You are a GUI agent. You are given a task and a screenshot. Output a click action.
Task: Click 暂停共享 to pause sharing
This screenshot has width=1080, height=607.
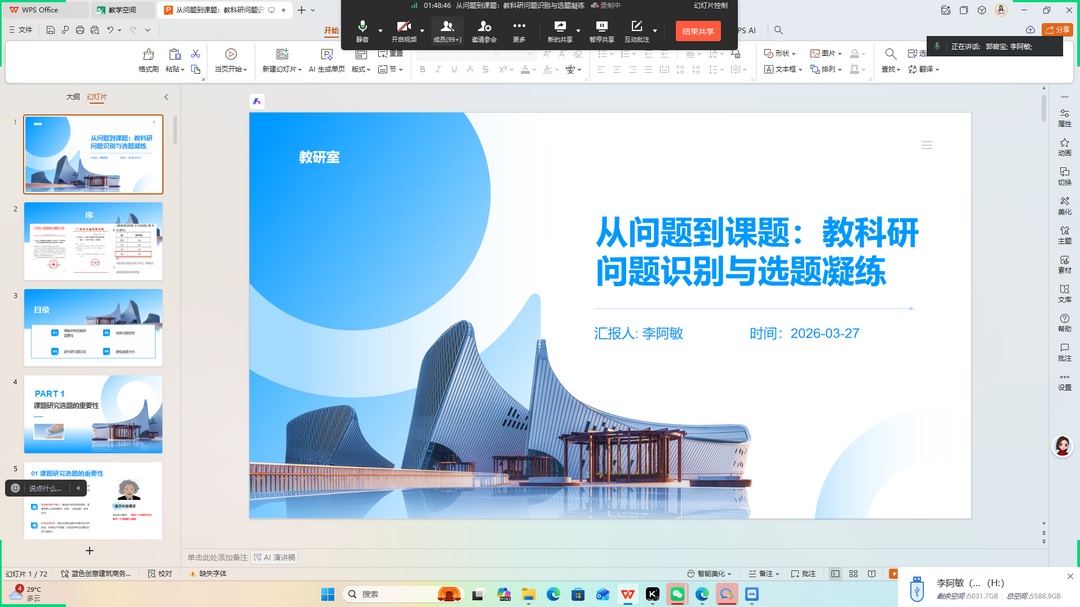click(602, 30)
